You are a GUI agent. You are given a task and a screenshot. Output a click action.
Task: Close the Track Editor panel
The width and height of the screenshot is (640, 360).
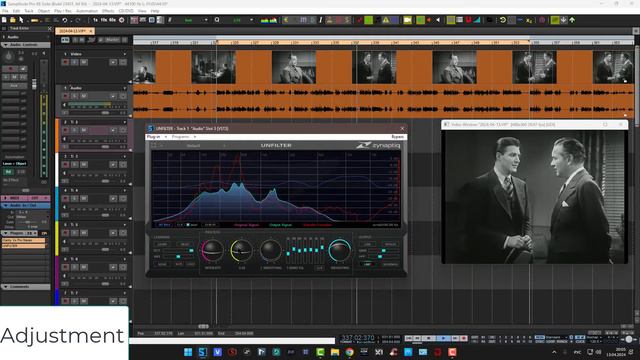point(49,29)
